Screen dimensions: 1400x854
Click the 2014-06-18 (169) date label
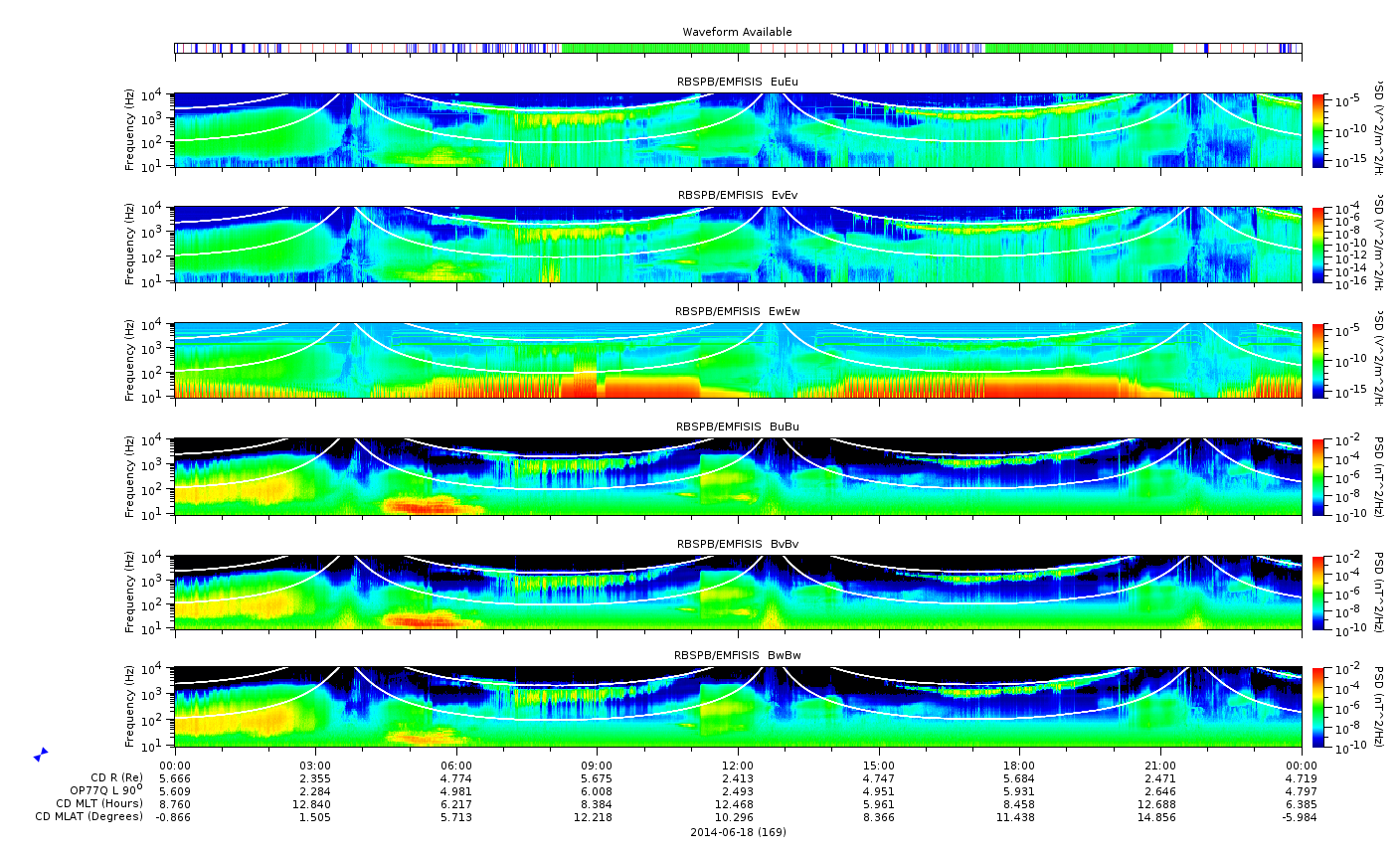[737, 832]
